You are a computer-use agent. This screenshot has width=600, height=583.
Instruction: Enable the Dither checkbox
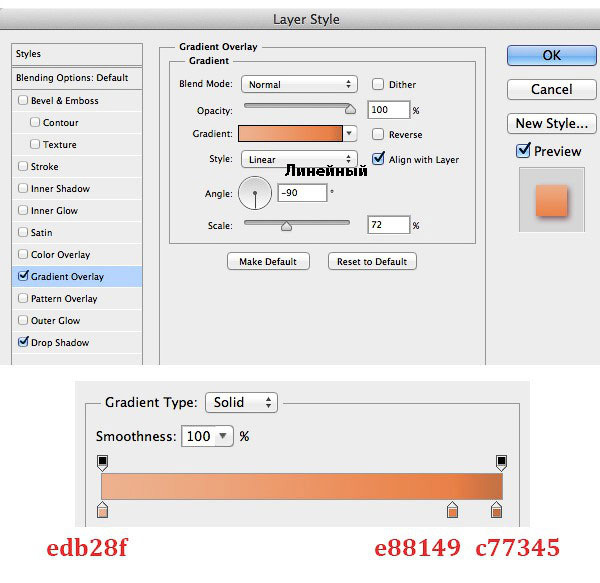378,84
